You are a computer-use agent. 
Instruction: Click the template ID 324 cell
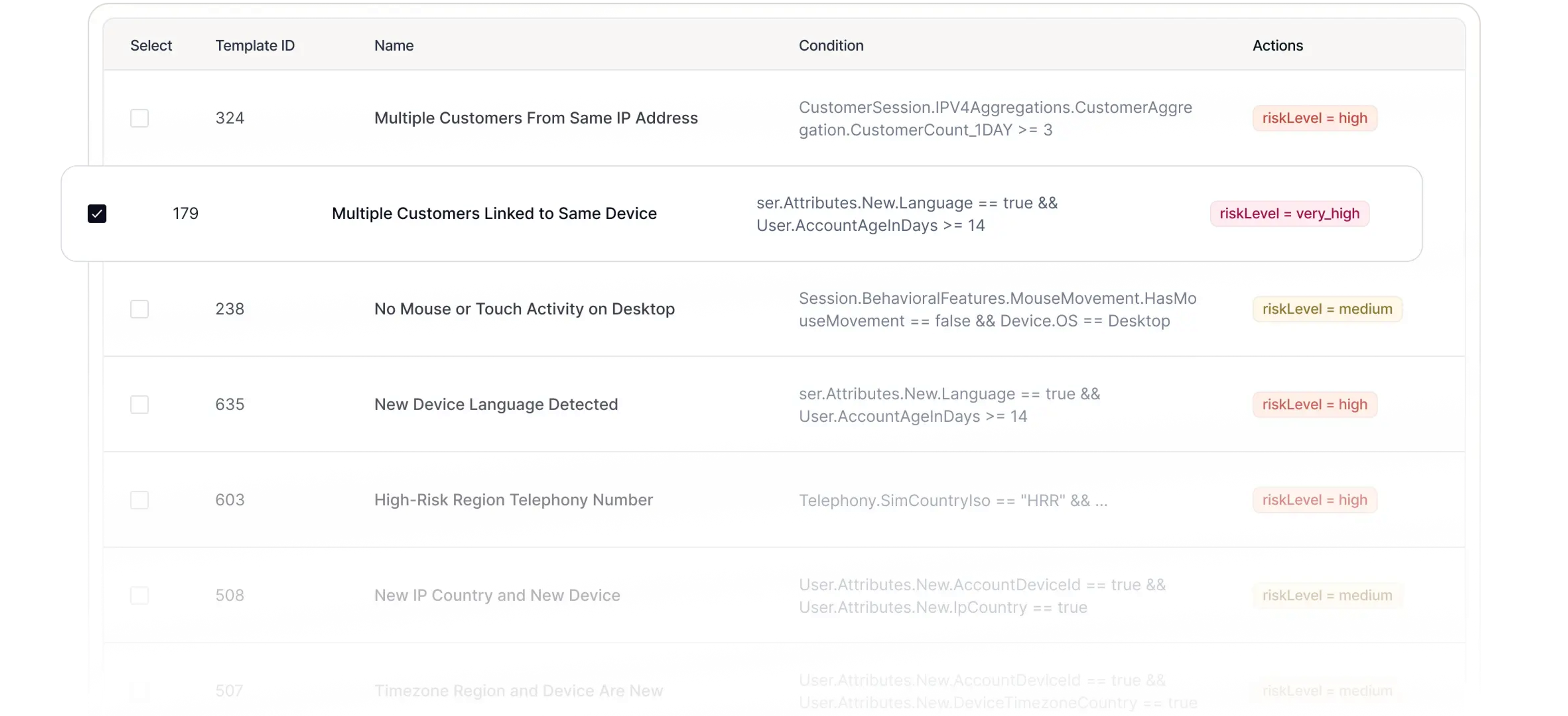pyautogui.click(x=230, y=118)
